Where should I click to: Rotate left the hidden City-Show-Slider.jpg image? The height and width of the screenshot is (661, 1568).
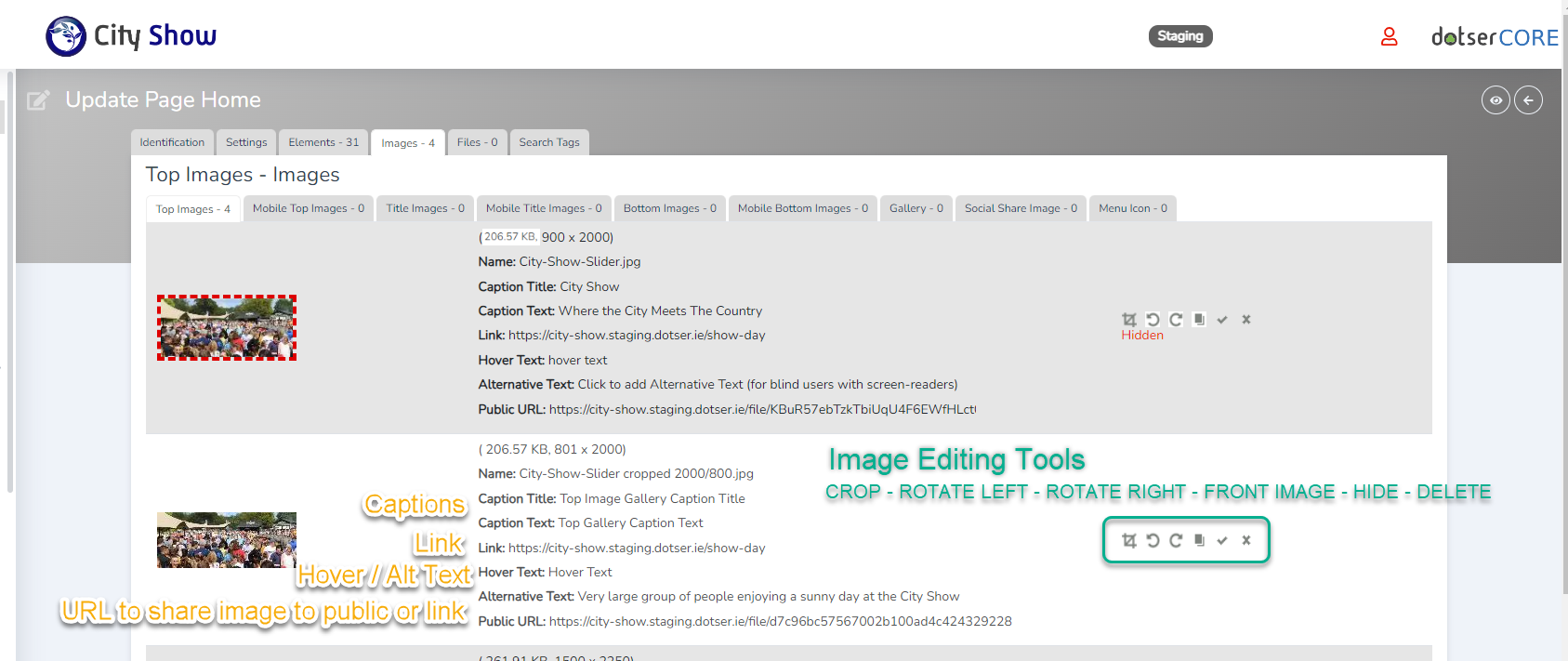tap(1153, 320)
